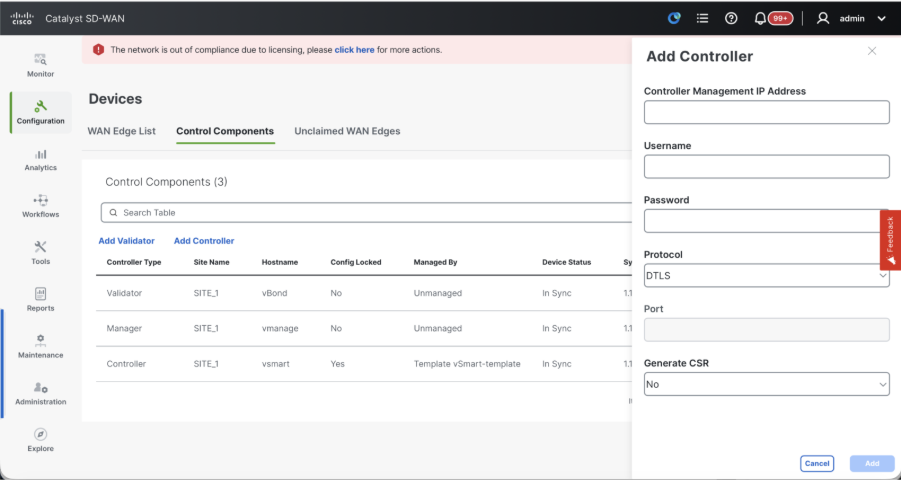Open the Administration sidebar section
The width and height of the screenshot is (901, 480).
pos(41,393)
